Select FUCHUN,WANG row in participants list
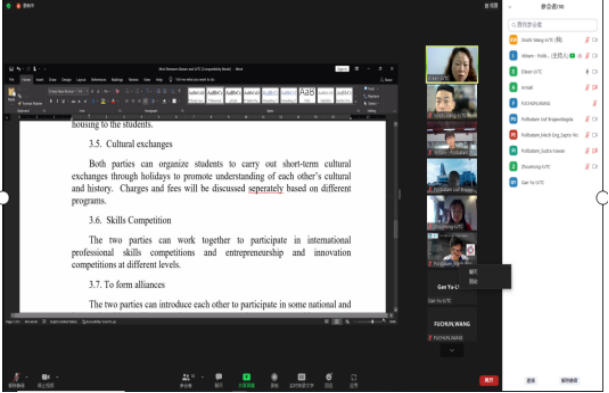The width and height of the screenshot is (609, 393). pos(553,103)
